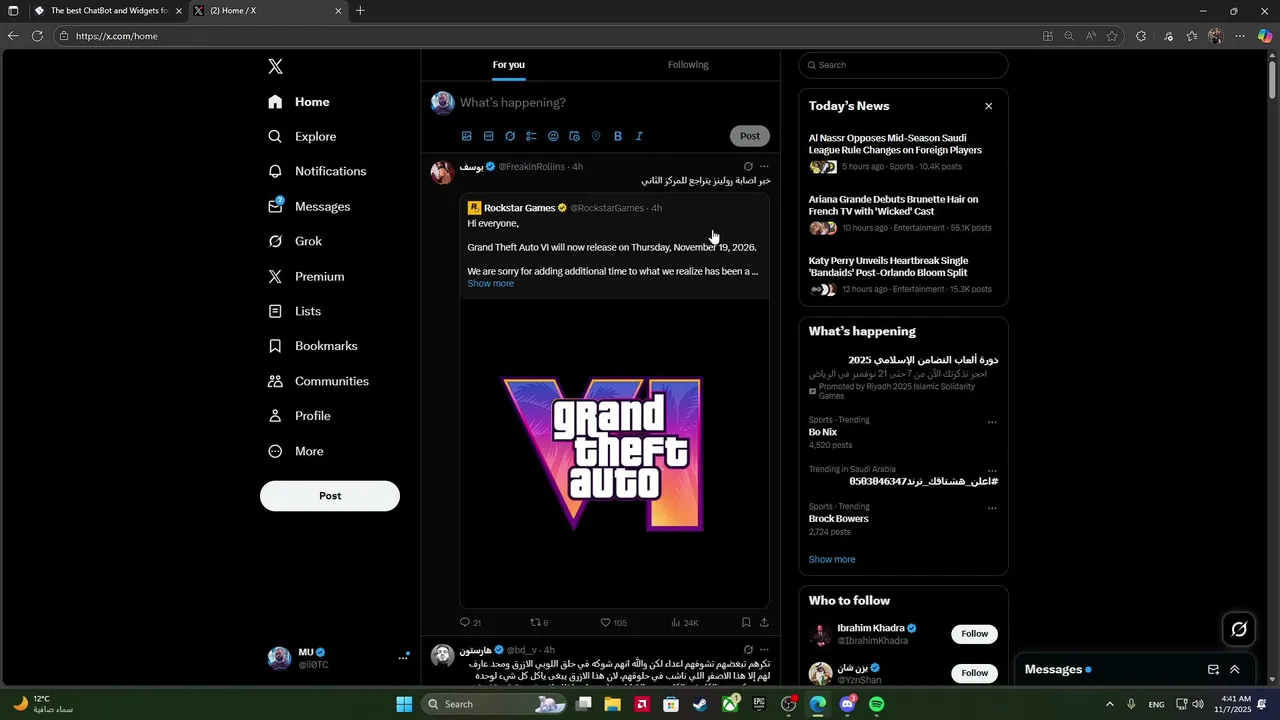Open more options on FreakinRollins post

(764, 167)
